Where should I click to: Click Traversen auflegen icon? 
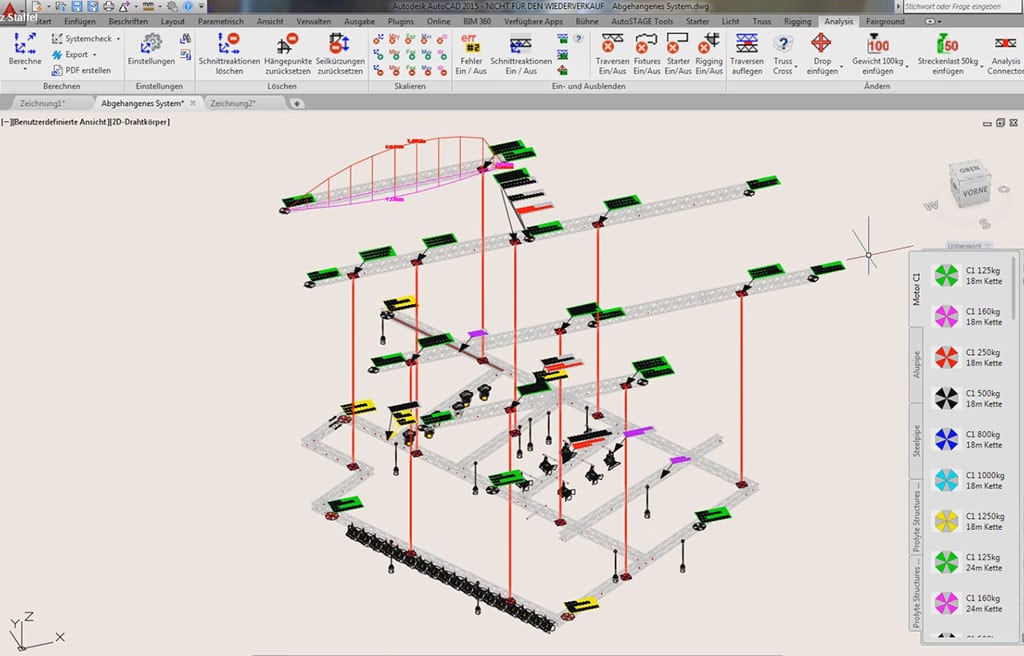pos(746,43)
